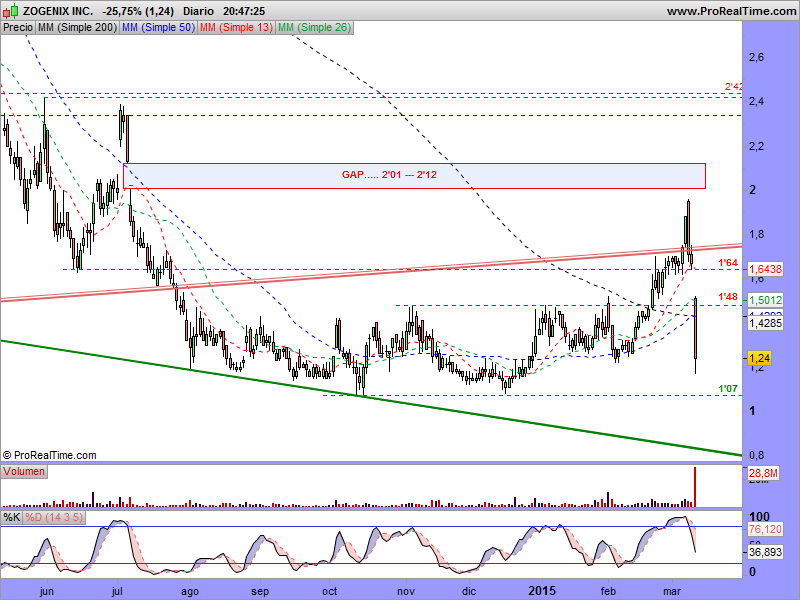Click the mar month label on time axis
The height and width of the screenshot is (600, 800).
pos(672,591)
